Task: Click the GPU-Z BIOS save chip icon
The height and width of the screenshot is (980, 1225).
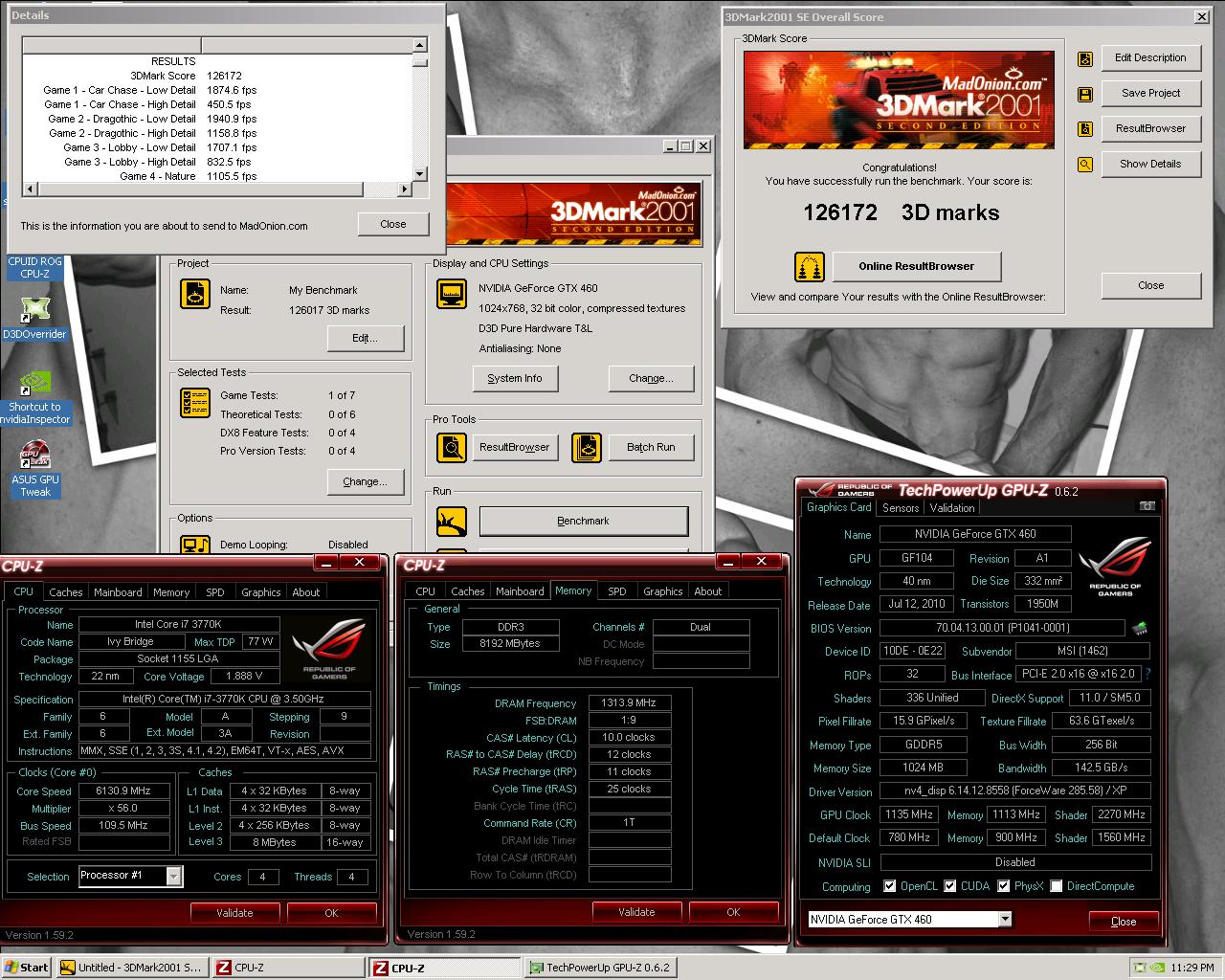Action: 1139,629
